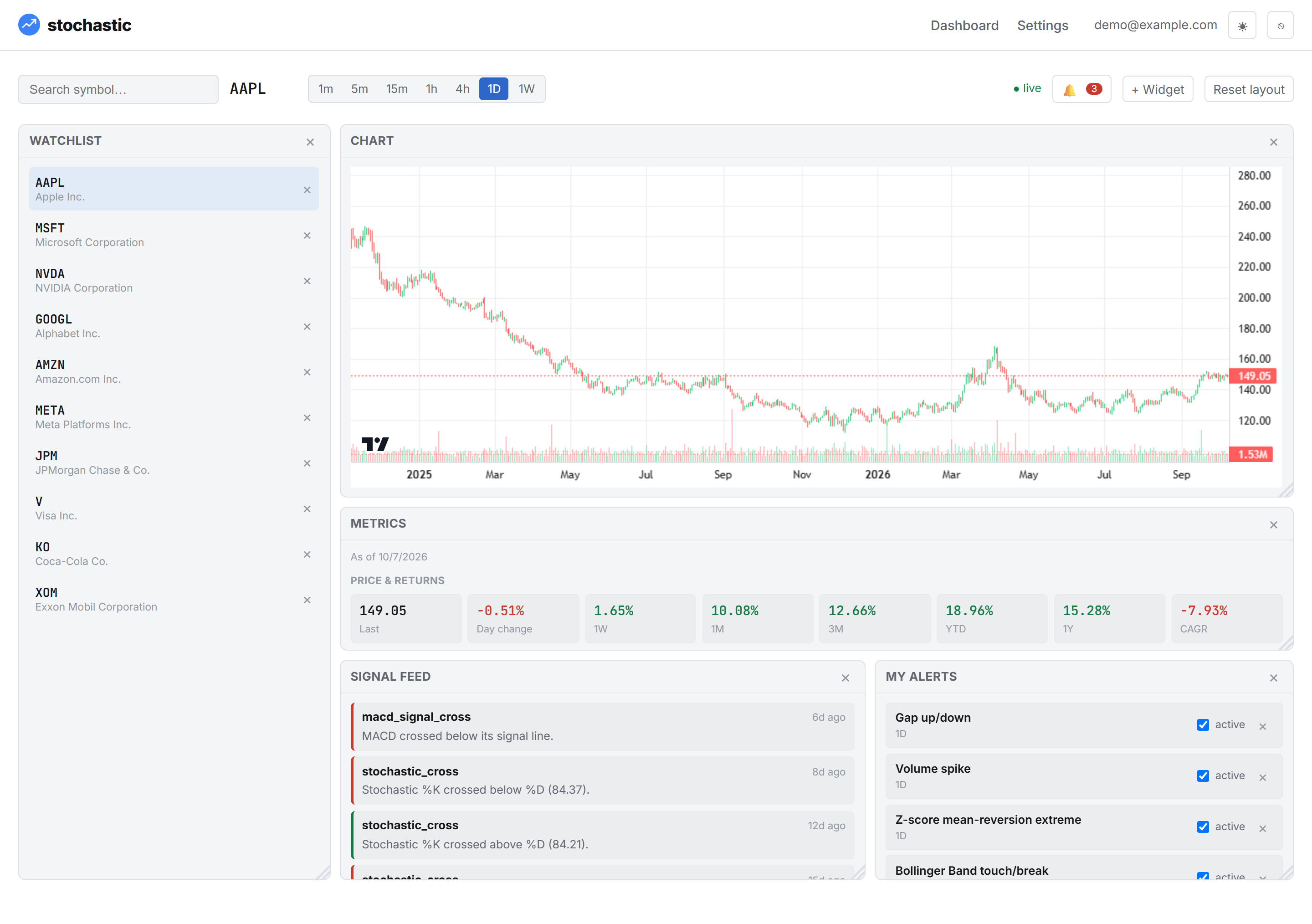1312x924 pixels.
Task: Choose the 1W timeframe
Action: click(526, 89)
